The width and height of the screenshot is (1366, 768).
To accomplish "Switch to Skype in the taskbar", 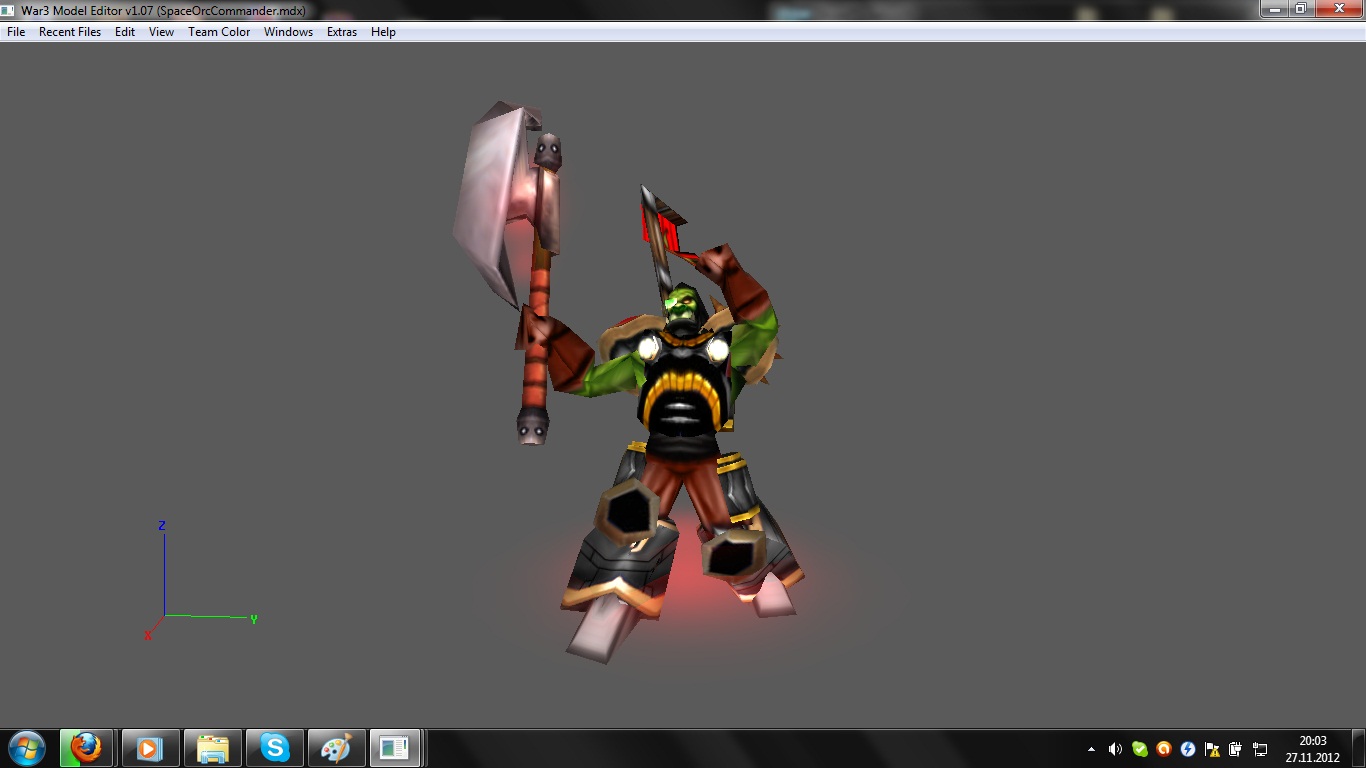I will point(274,747).
